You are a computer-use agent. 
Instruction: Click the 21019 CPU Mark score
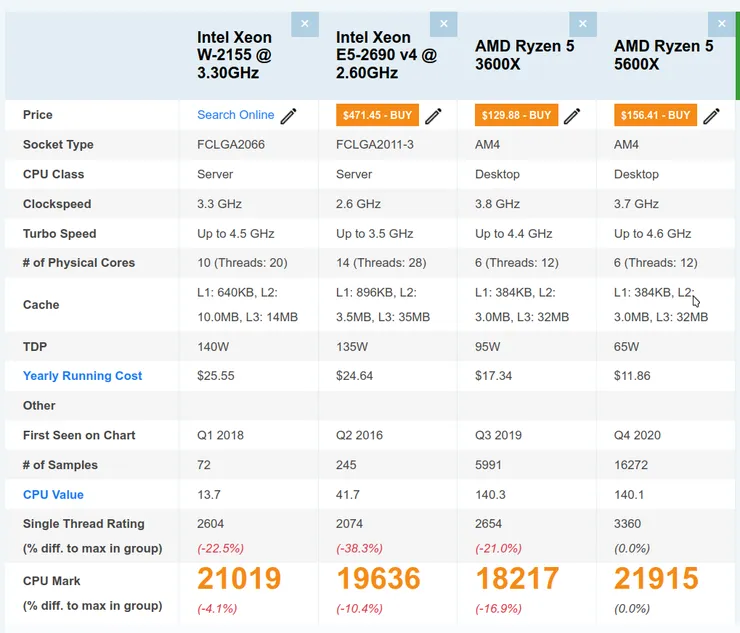239,578
